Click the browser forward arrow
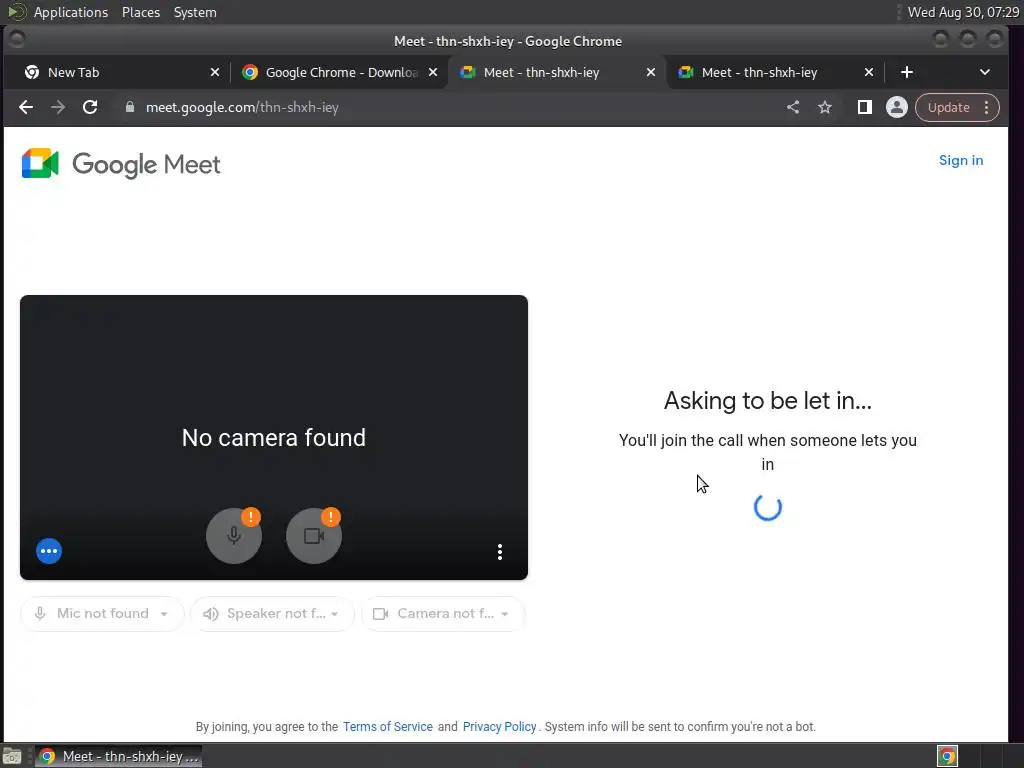This screenshot has width=1024, height=768. tap(57, 107)
